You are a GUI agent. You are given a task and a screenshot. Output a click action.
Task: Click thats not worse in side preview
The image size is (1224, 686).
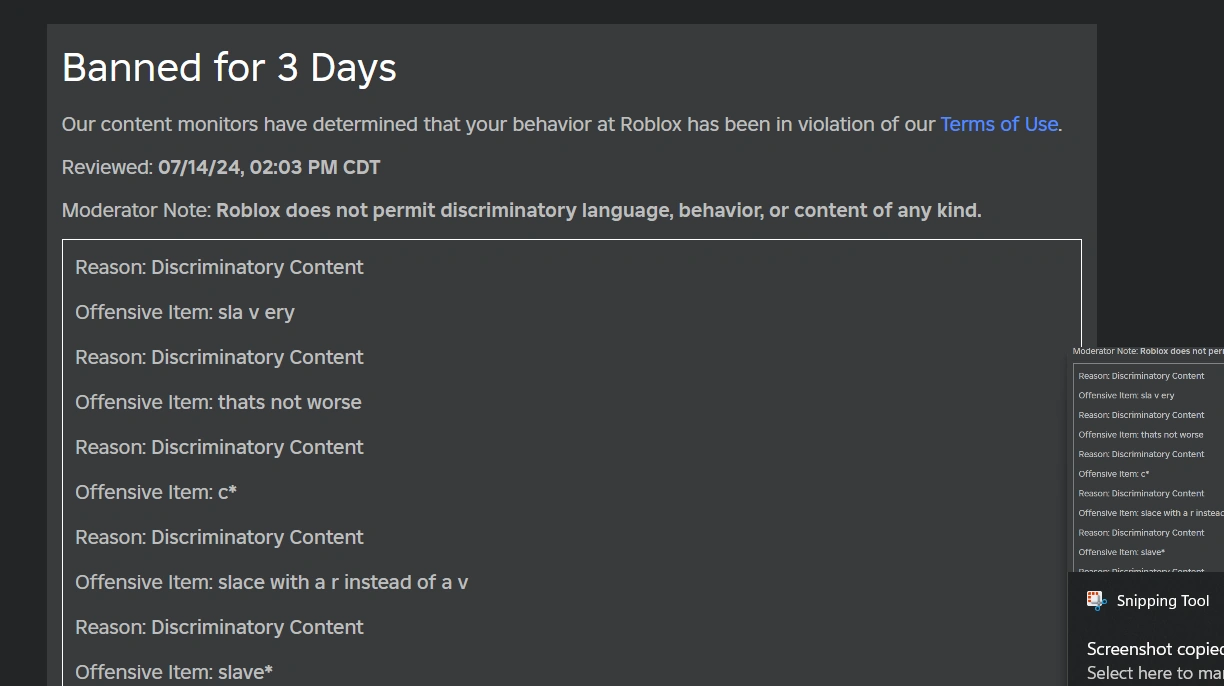pyautogui.click(x=1141, y=434)
